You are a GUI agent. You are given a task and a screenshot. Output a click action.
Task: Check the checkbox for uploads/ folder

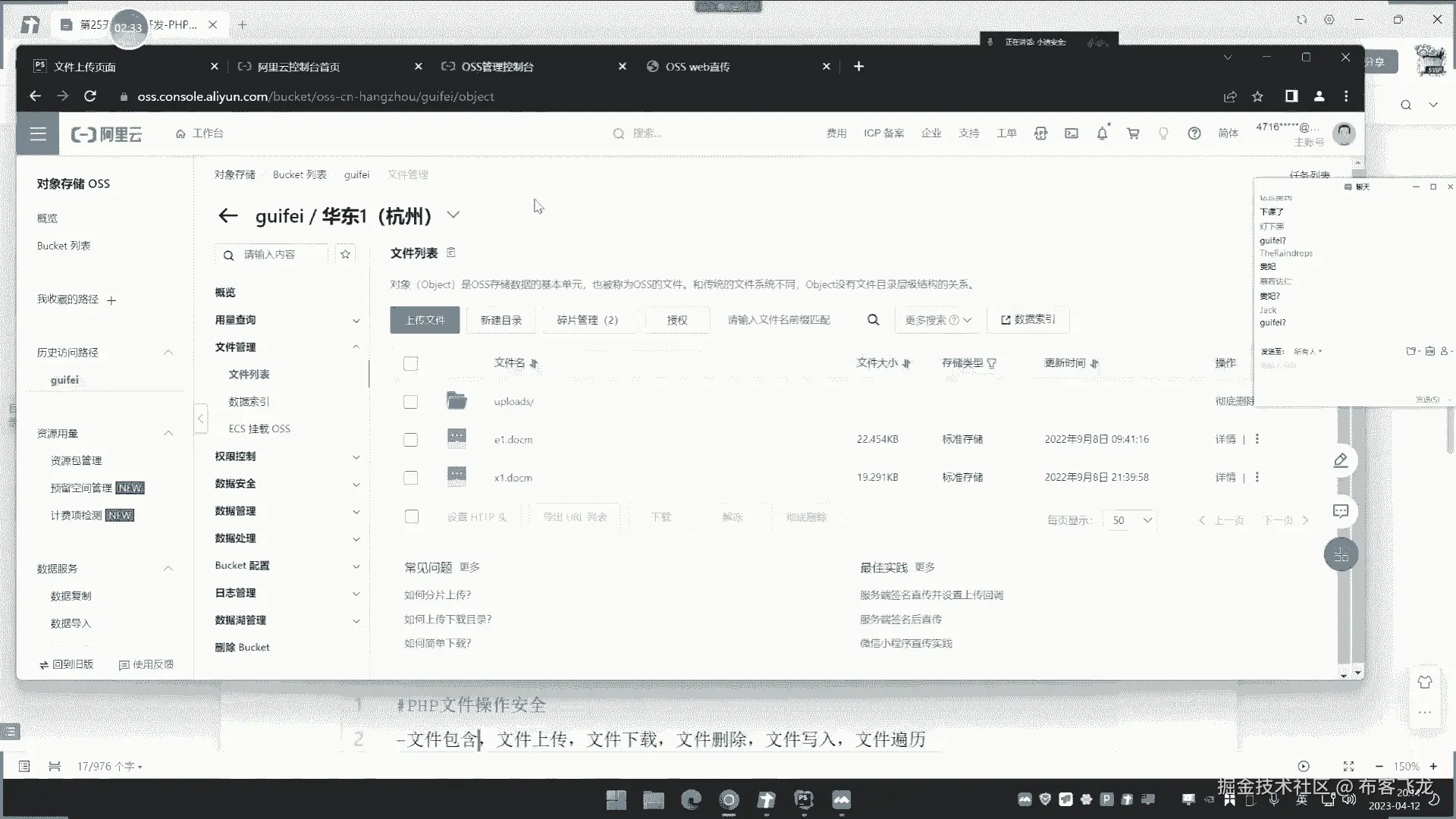click(x=411, y=402)
